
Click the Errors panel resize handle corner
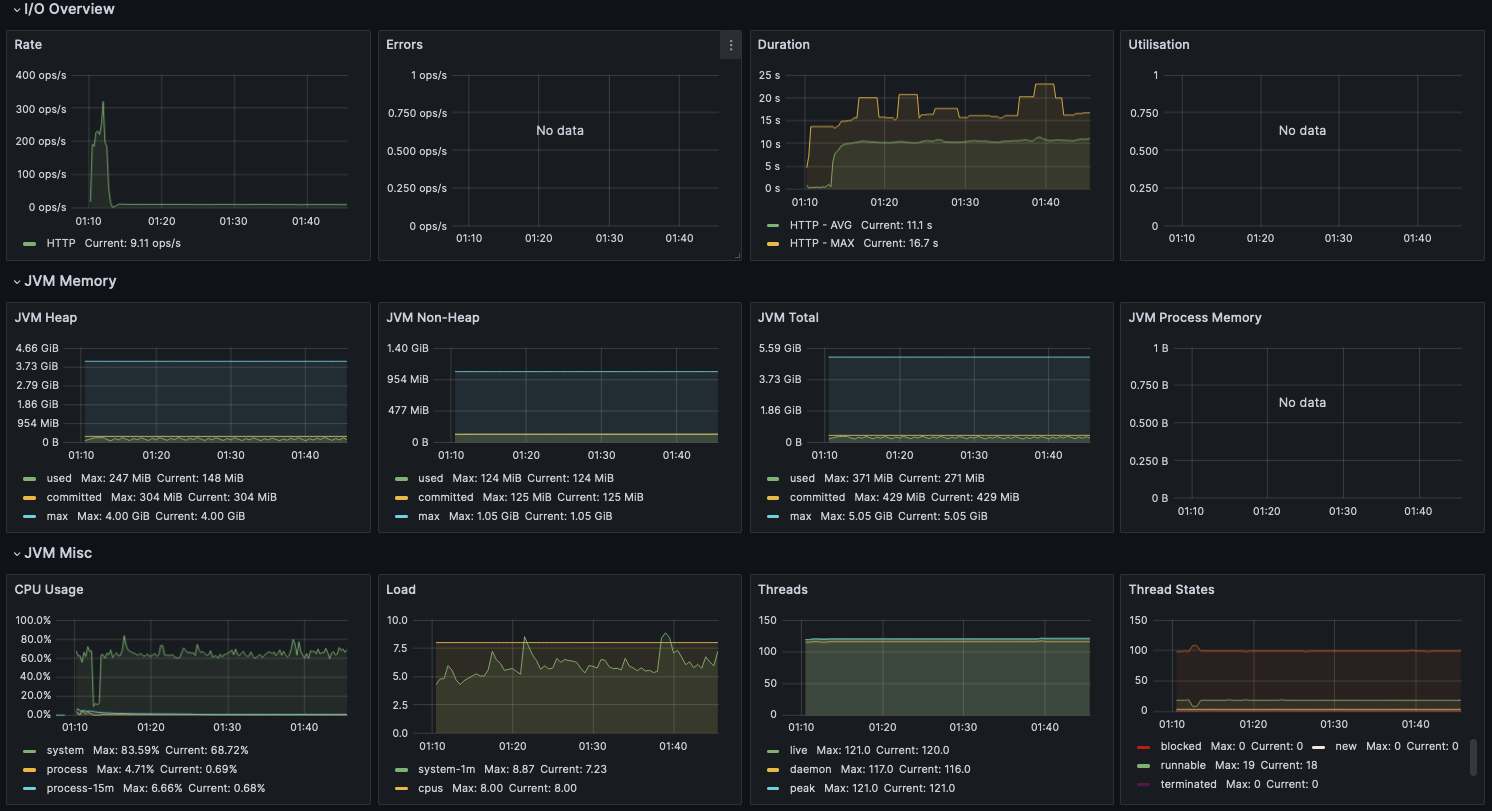[737, 256]
